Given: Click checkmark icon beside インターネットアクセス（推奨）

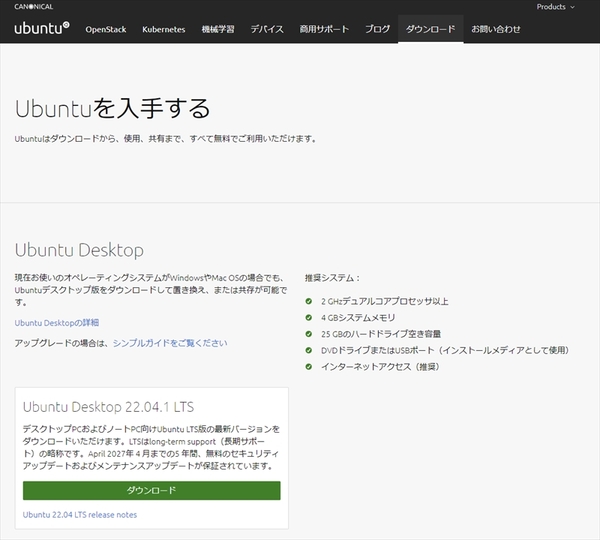Looking at the screenshot, I should [x=311, y=367].
